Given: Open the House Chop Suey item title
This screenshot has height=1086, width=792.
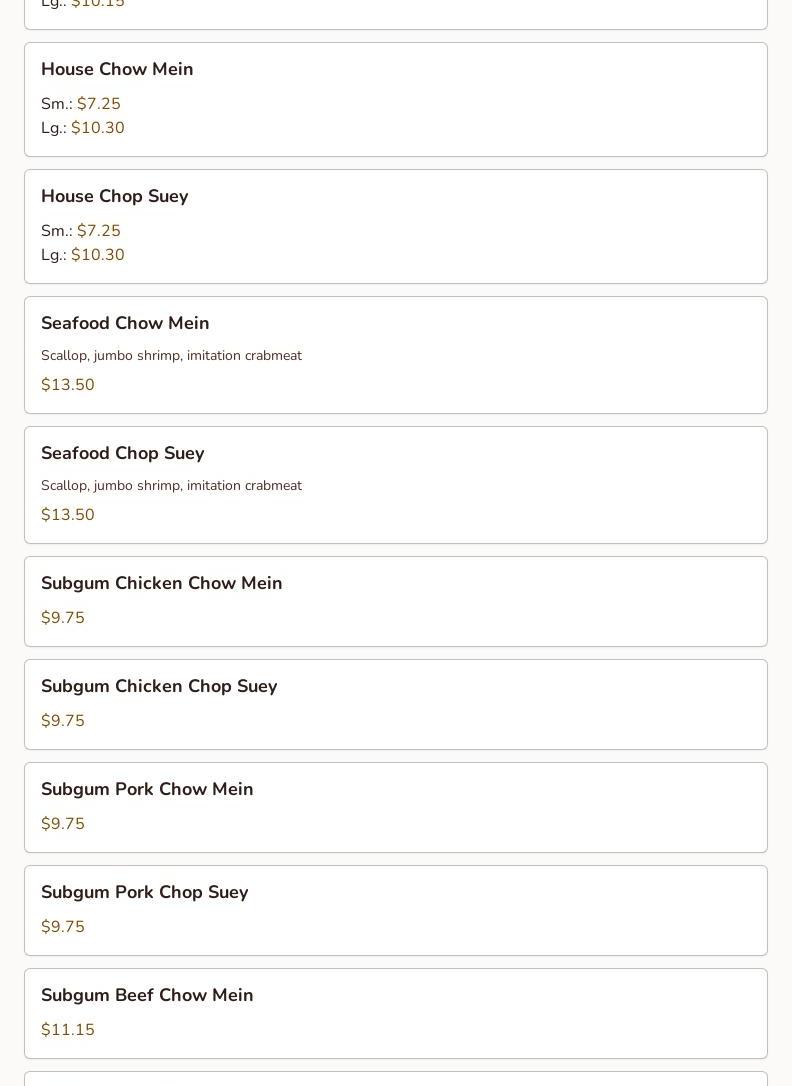Looking at the screenshot, I should (x=114, y=196).
